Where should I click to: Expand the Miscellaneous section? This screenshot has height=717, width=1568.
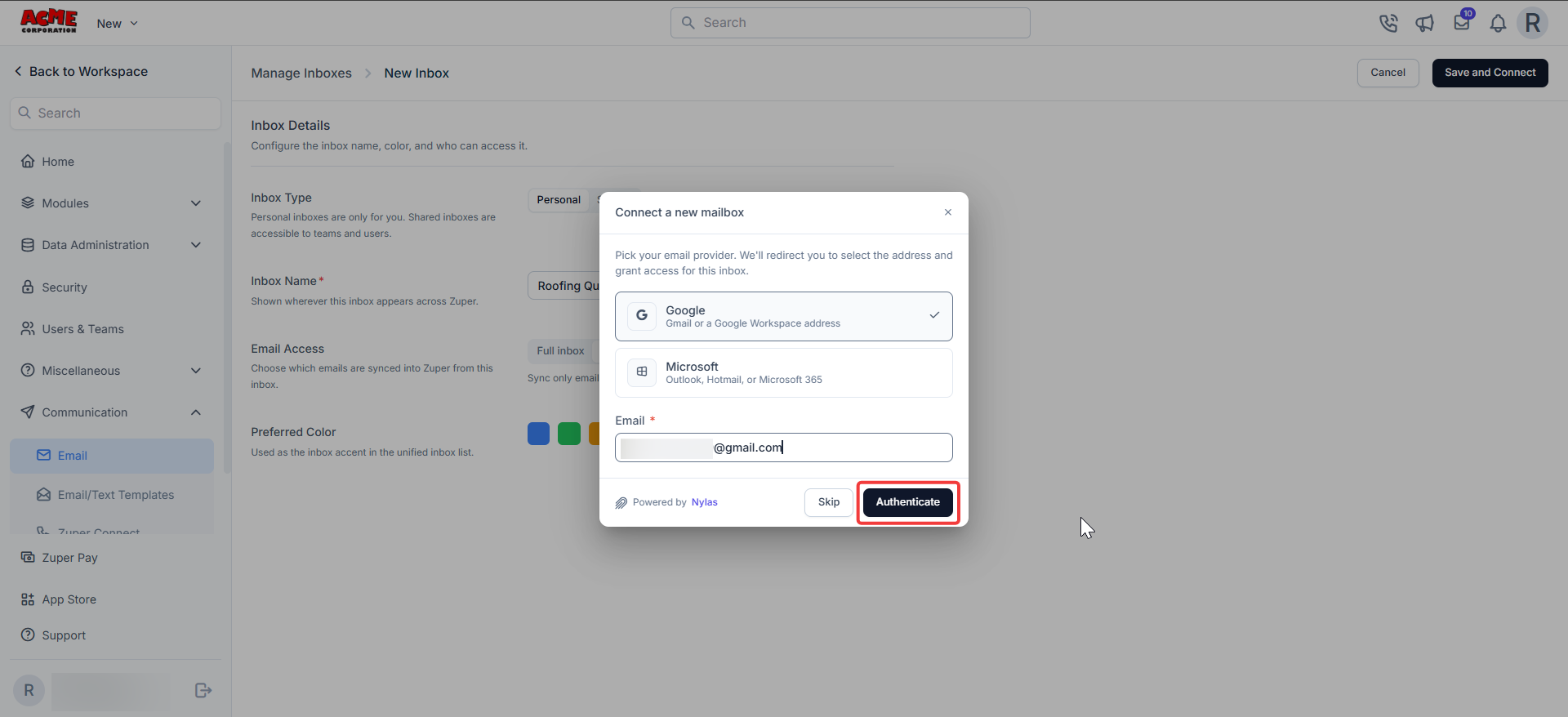tap(112, 371)
